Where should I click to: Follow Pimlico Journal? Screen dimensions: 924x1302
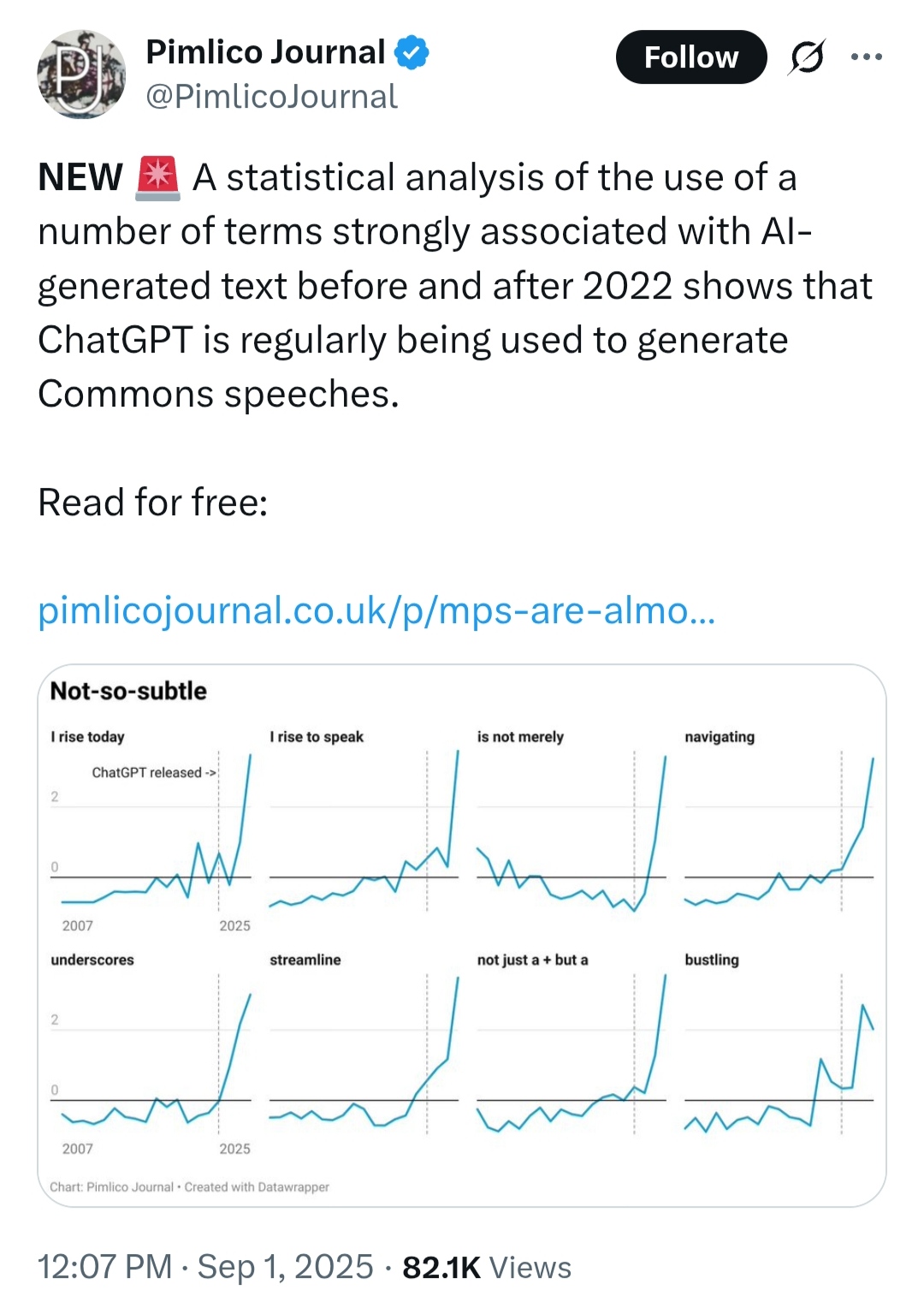point(691,57)
